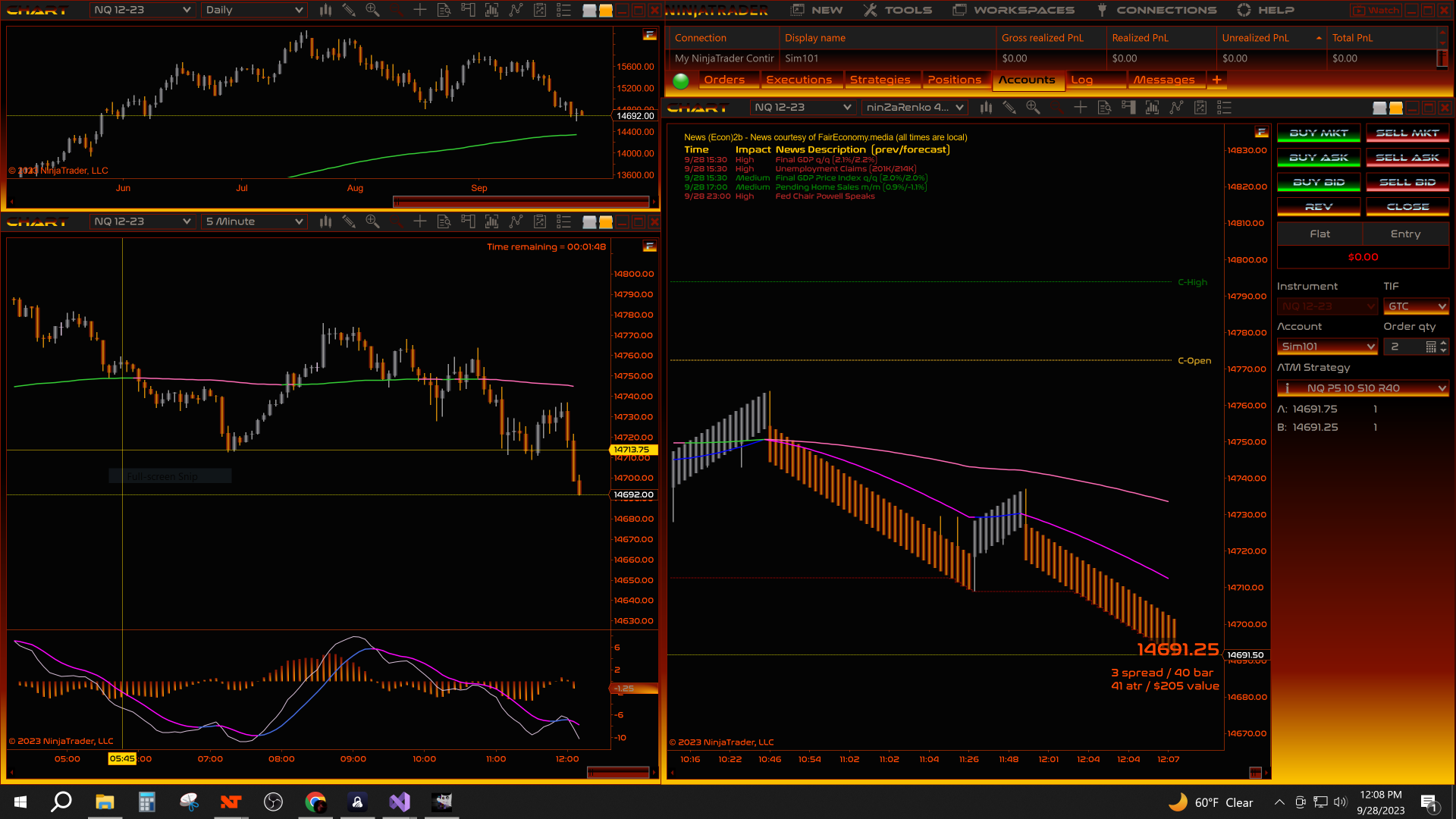
Task: Click orange link color swatch in Renko chart
Action: click(1395, 108)
